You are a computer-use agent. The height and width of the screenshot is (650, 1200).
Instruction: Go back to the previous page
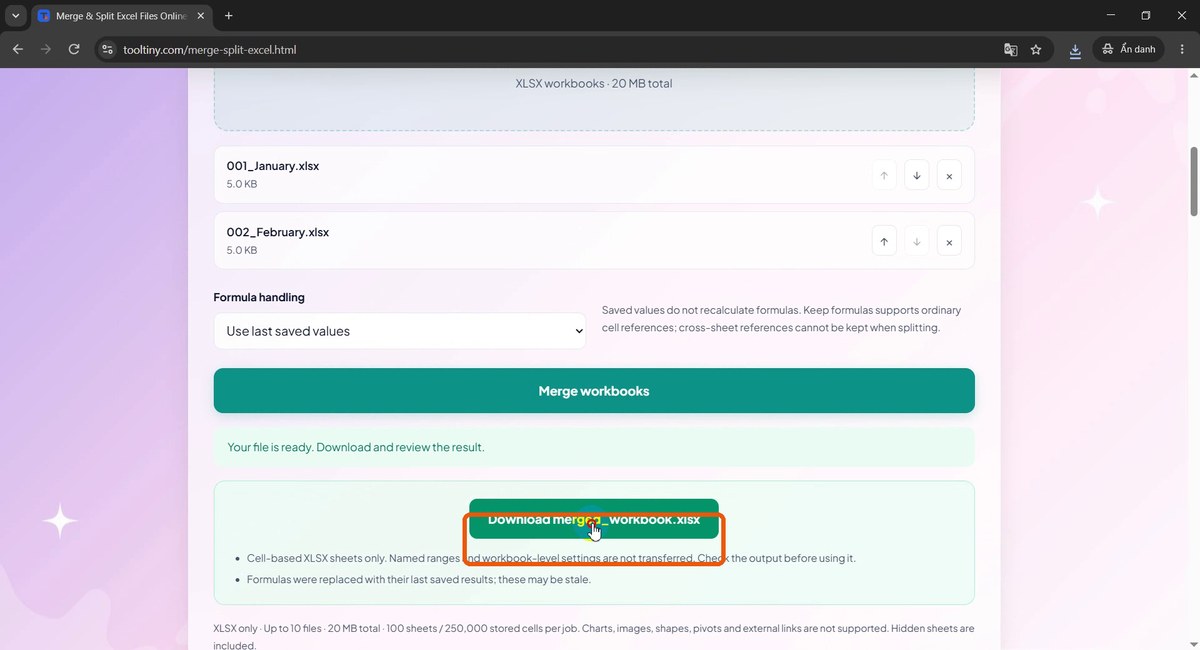[x=18, y=49]
